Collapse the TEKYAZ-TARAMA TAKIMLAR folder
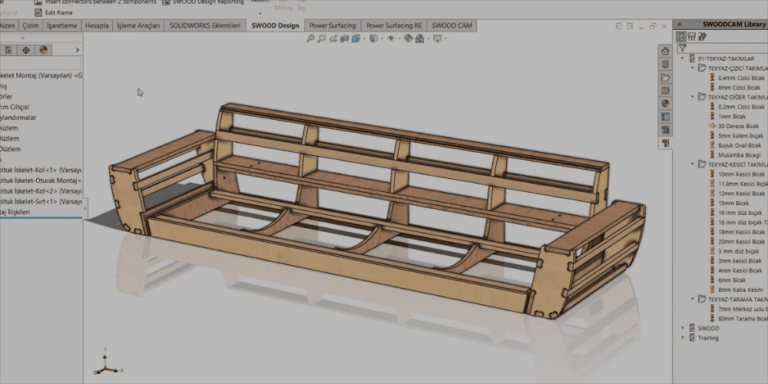The height and width of the screenshot is (384, 768). tap(693, 299)
